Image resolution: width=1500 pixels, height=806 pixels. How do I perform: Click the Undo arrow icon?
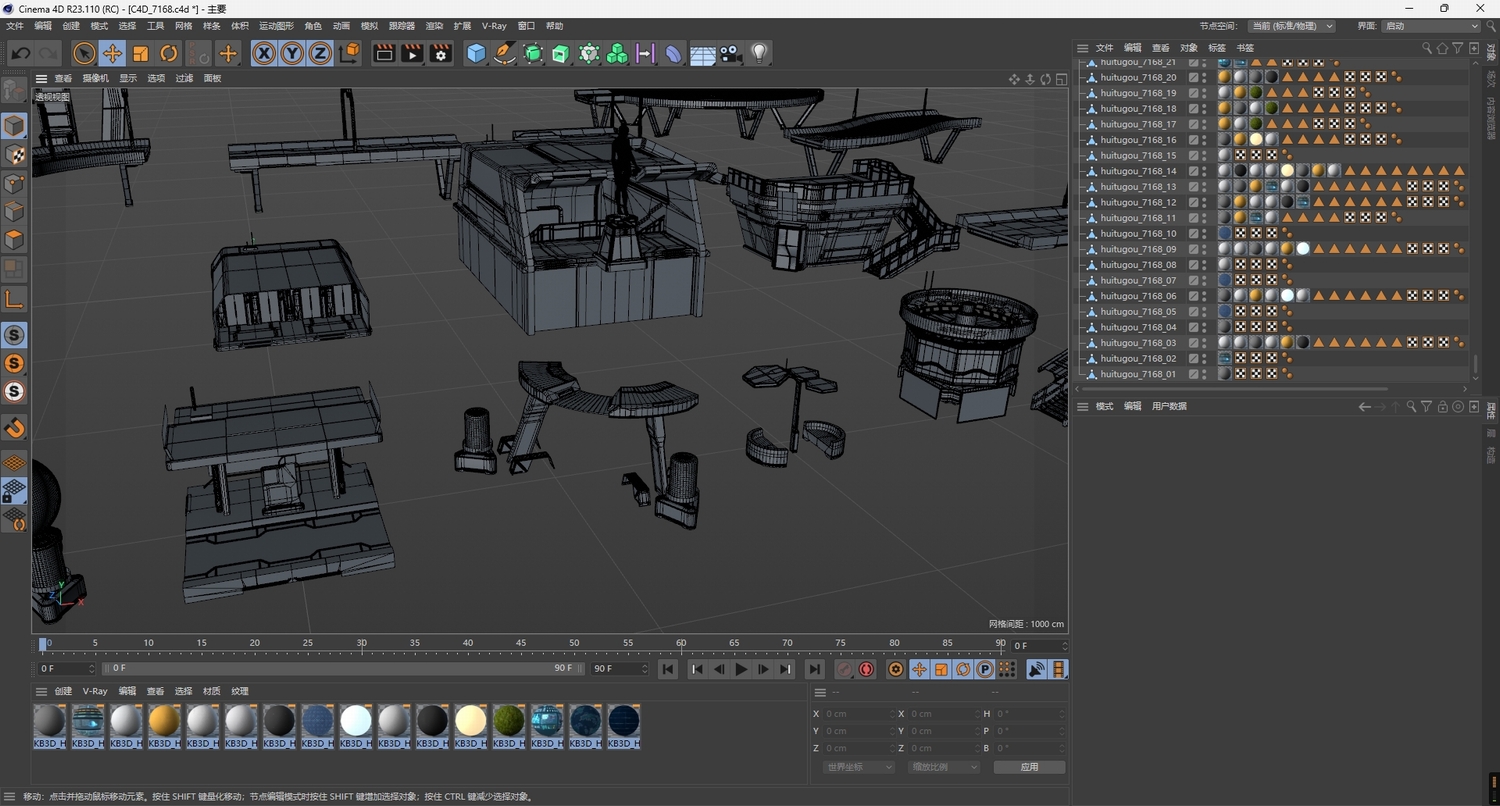coord(21,54)
